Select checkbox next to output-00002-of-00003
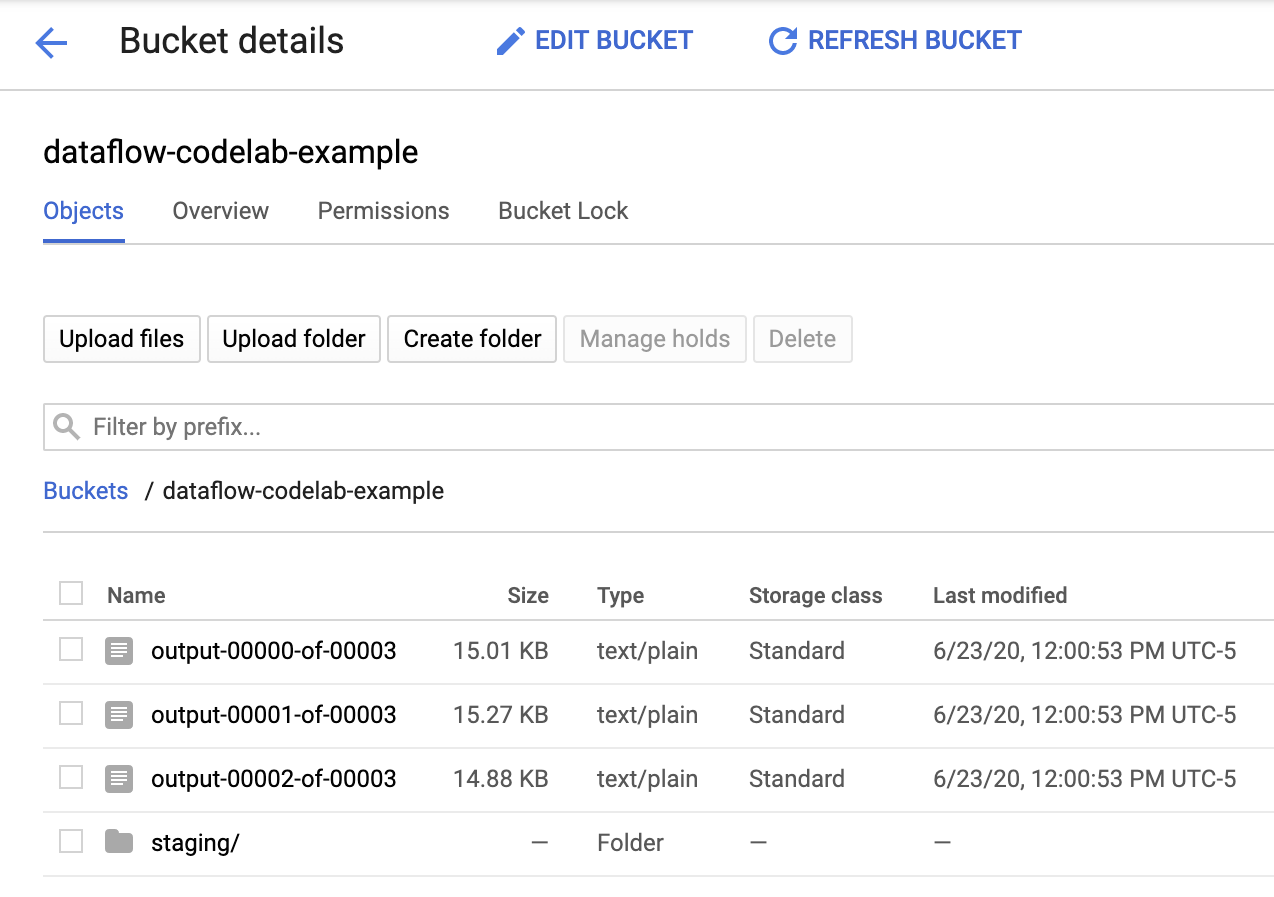Viewport: 1274px width, 897px height. point(71,778)
